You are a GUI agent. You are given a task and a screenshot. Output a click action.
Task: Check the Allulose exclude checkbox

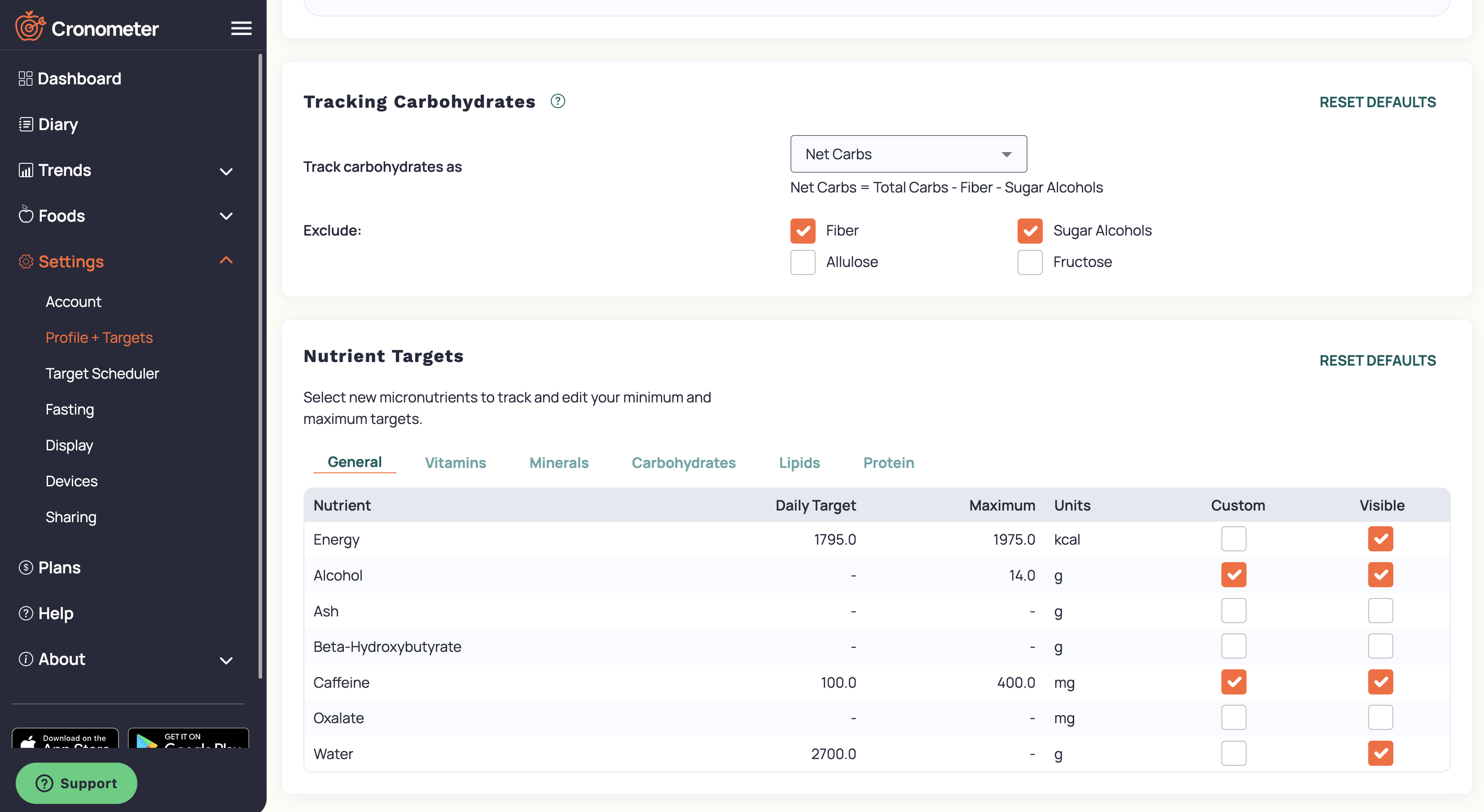point(803,262)
